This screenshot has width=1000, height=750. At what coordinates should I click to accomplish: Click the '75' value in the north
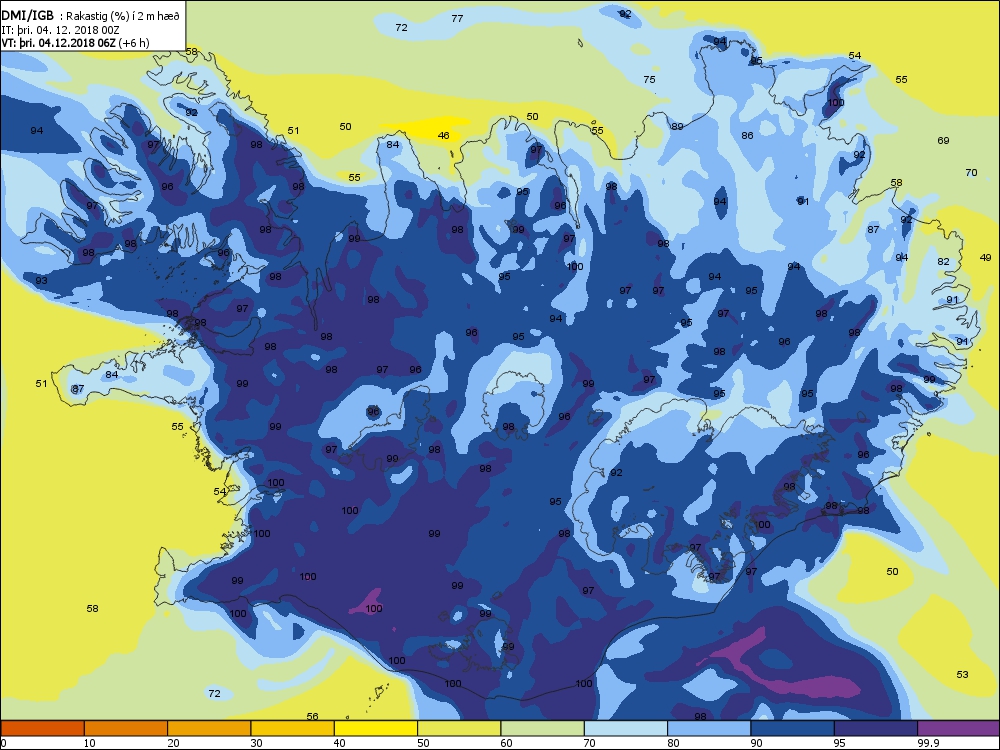click(649, 80)
